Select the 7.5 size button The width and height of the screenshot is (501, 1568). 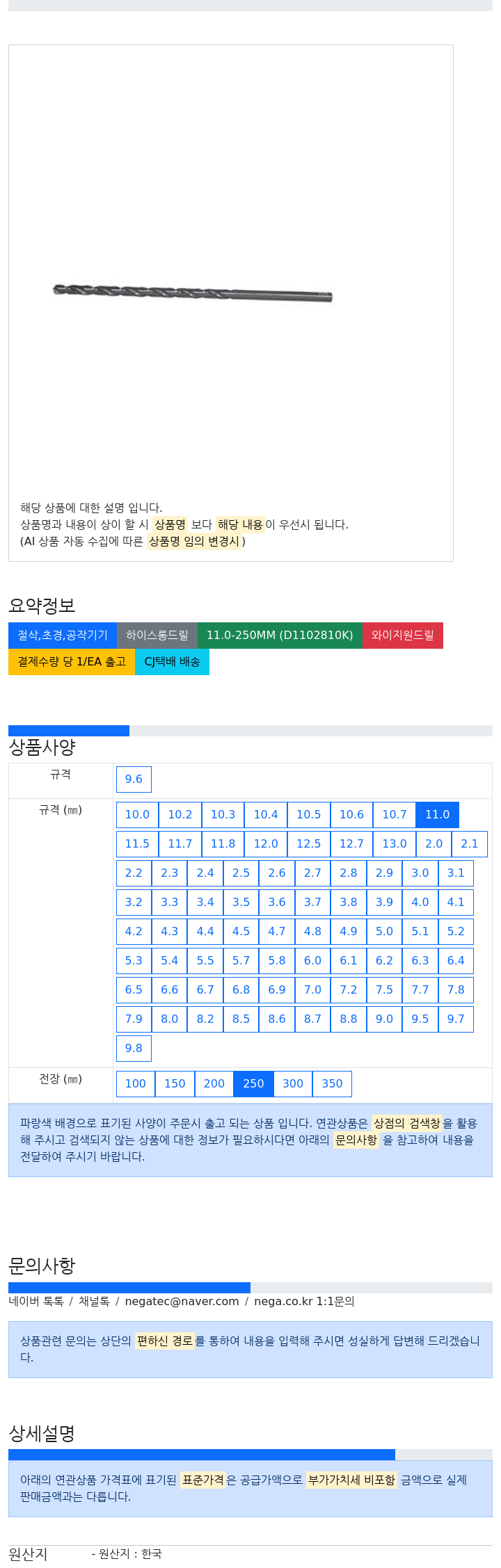click(x=384, y=989)
